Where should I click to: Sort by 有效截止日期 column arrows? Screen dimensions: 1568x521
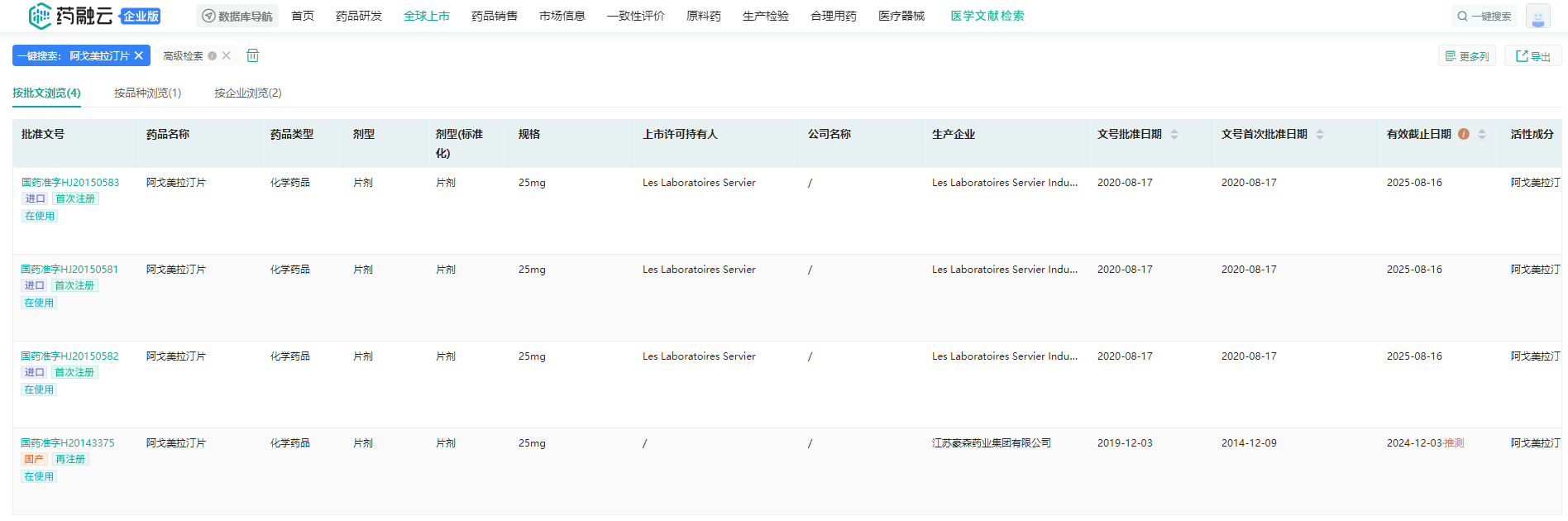[x=1482, y=134]
